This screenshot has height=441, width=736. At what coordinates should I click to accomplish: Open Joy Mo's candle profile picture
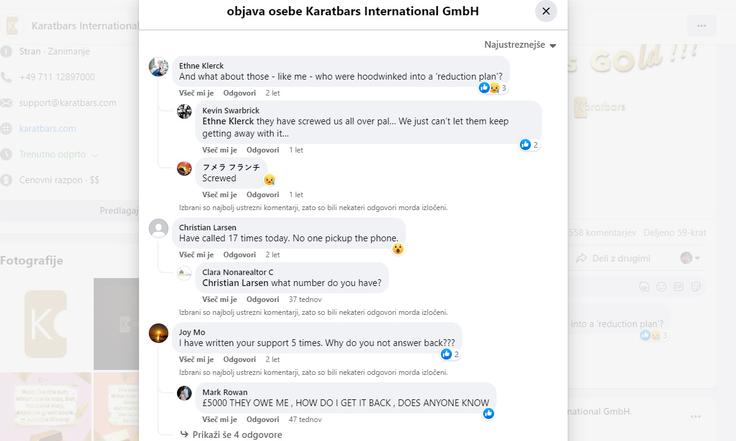pyautogui.click(x=159, y=333)
